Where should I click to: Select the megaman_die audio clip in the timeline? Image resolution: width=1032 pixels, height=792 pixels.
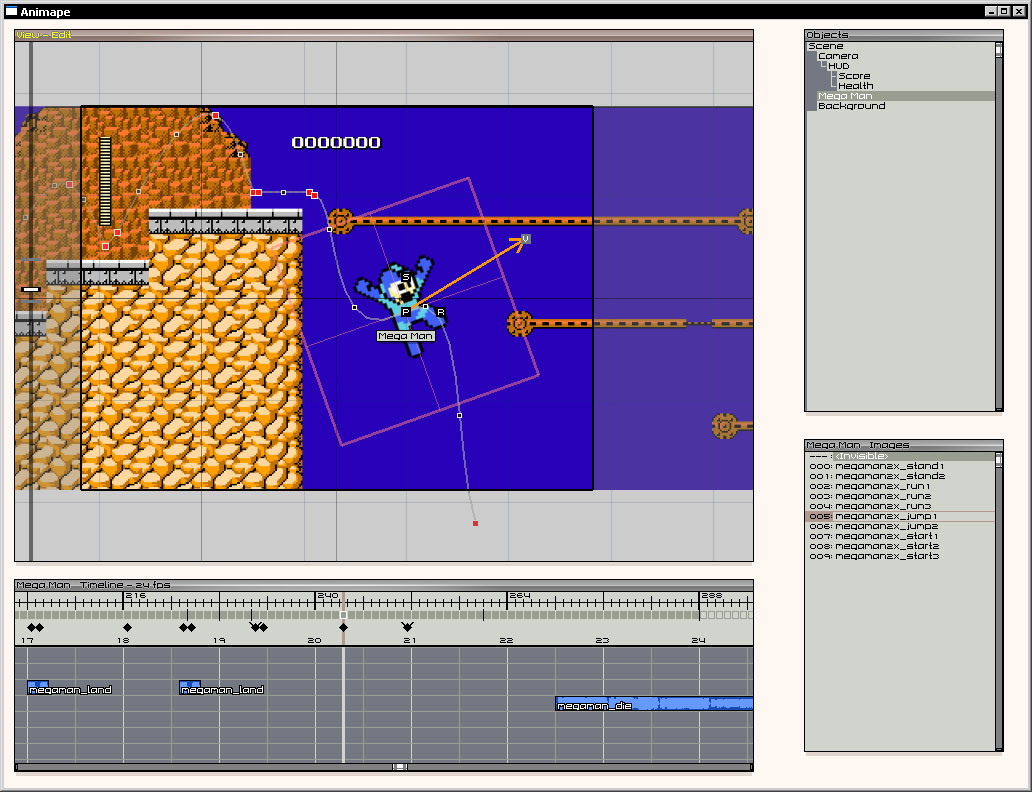click(x=654, y=704)
